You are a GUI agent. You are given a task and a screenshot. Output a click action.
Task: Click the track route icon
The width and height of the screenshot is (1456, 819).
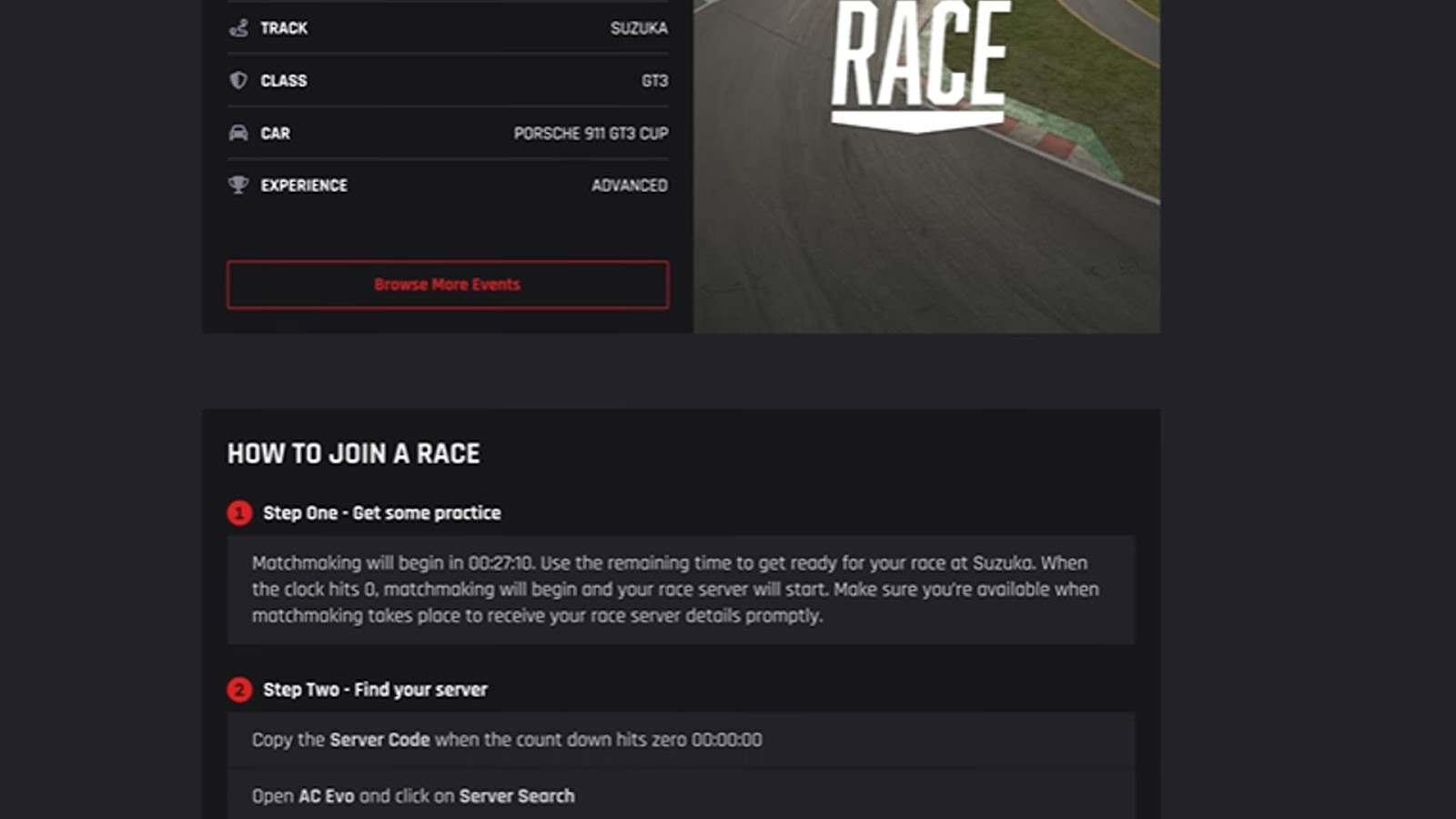238,28
